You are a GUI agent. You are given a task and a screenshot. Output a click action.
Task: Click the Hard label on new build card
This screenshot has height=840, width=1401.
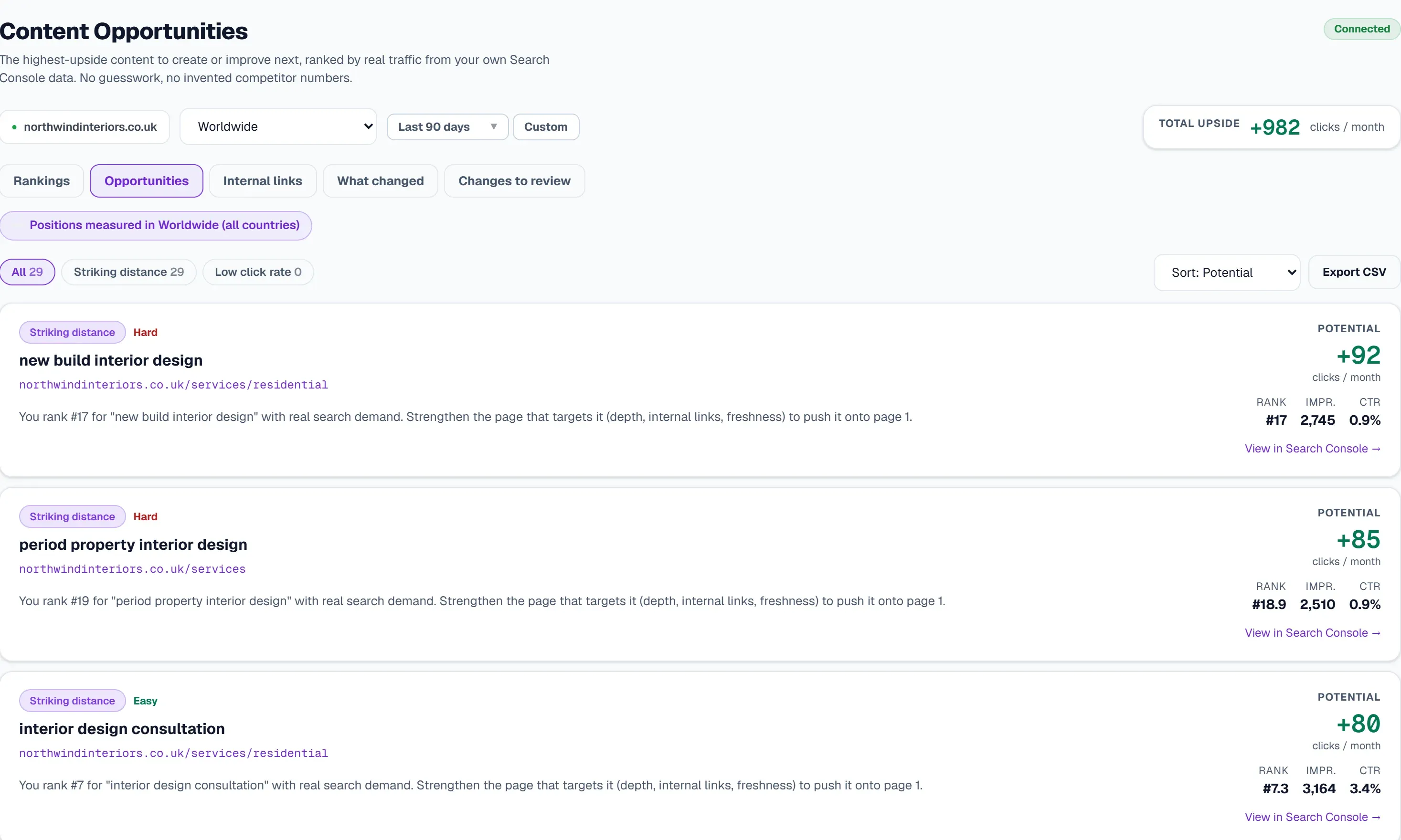pyautogui.click(x=145, y=332)
